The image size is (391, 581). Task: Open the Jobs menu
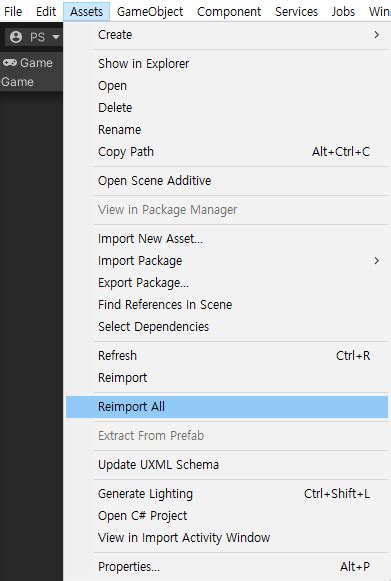pyautogui.click(x=343, y=11)
